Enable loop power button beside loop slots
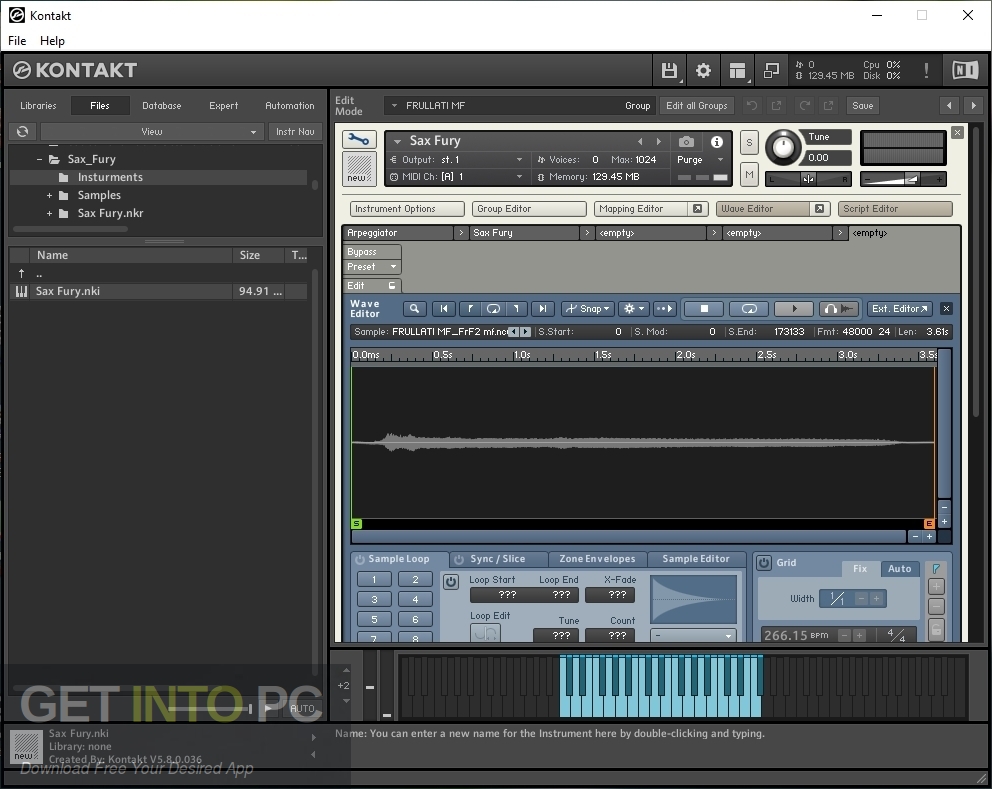Screen dimensions: 992x789 coord(450,581)
